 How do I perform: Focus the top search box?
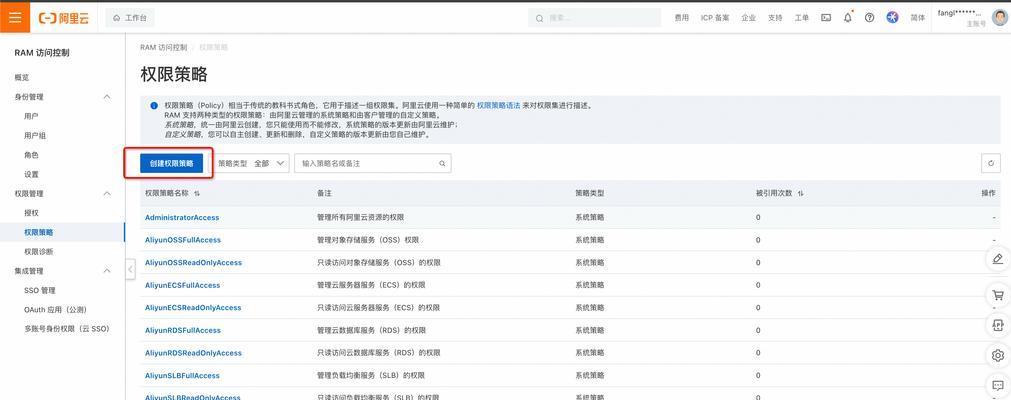(x=594, y=18)
